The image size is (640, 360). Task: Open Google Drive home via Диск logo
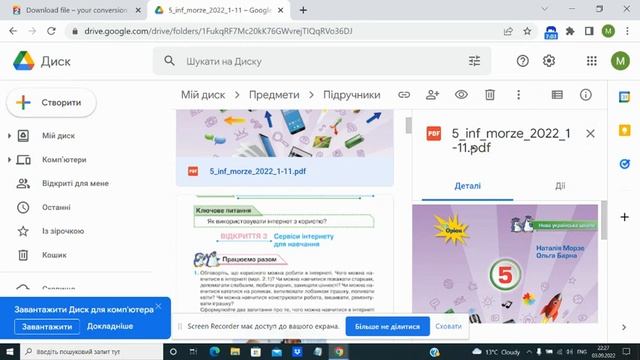click(x=42, y=61)
